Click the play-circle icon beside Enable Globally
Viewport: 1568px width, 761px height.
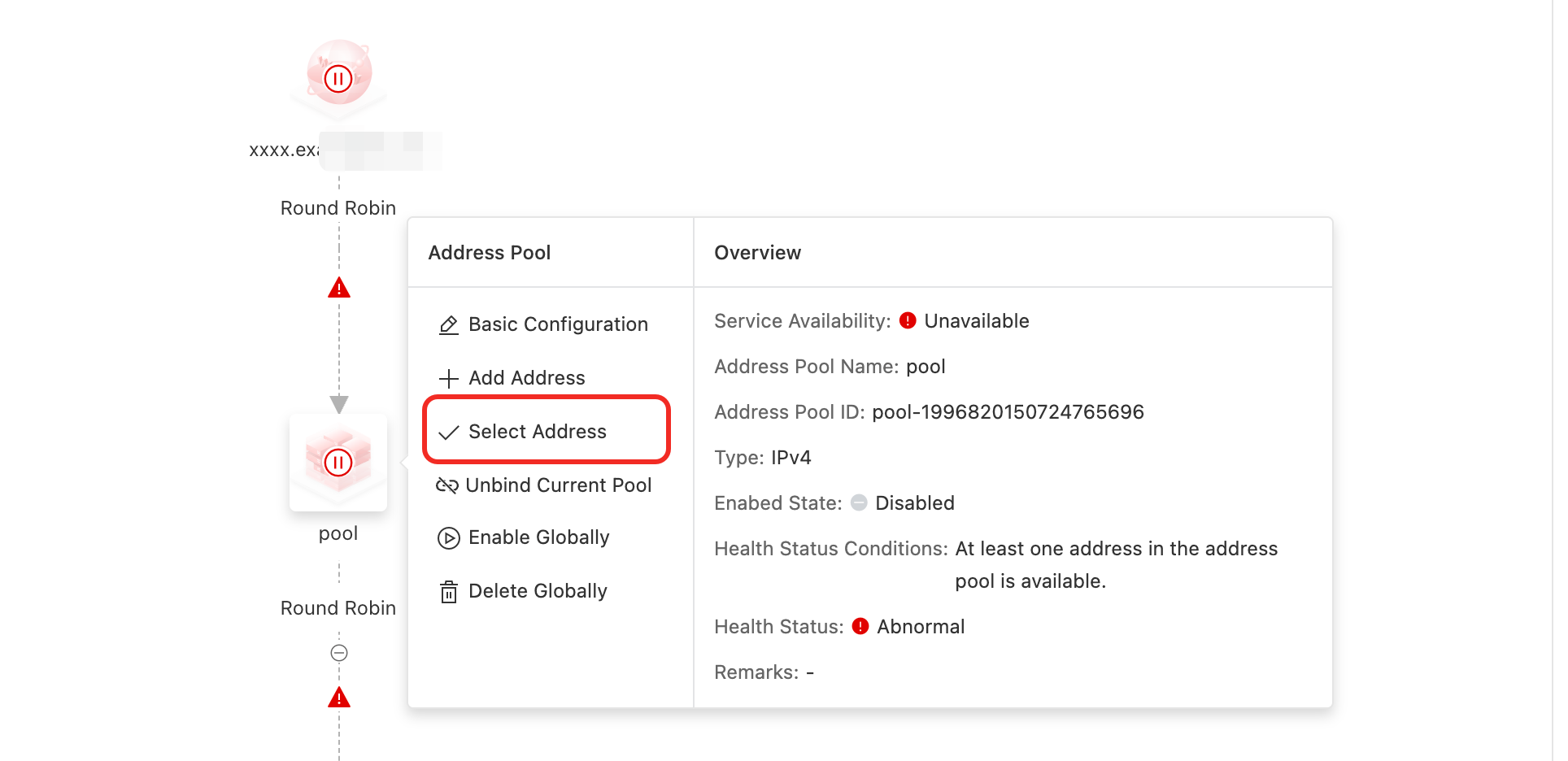tap(448, 538)
